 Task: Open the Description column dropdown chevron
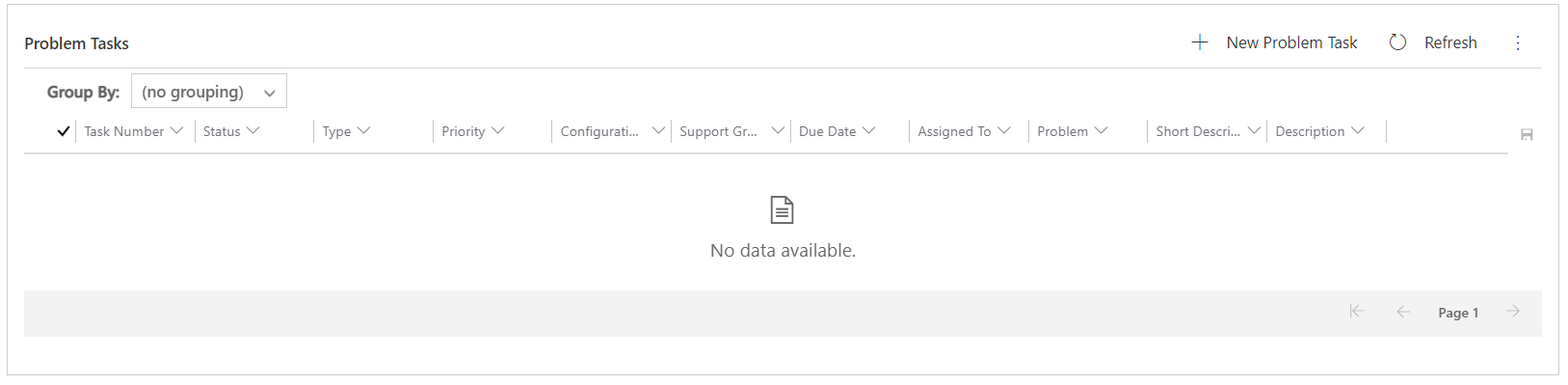click(1357, 130)
